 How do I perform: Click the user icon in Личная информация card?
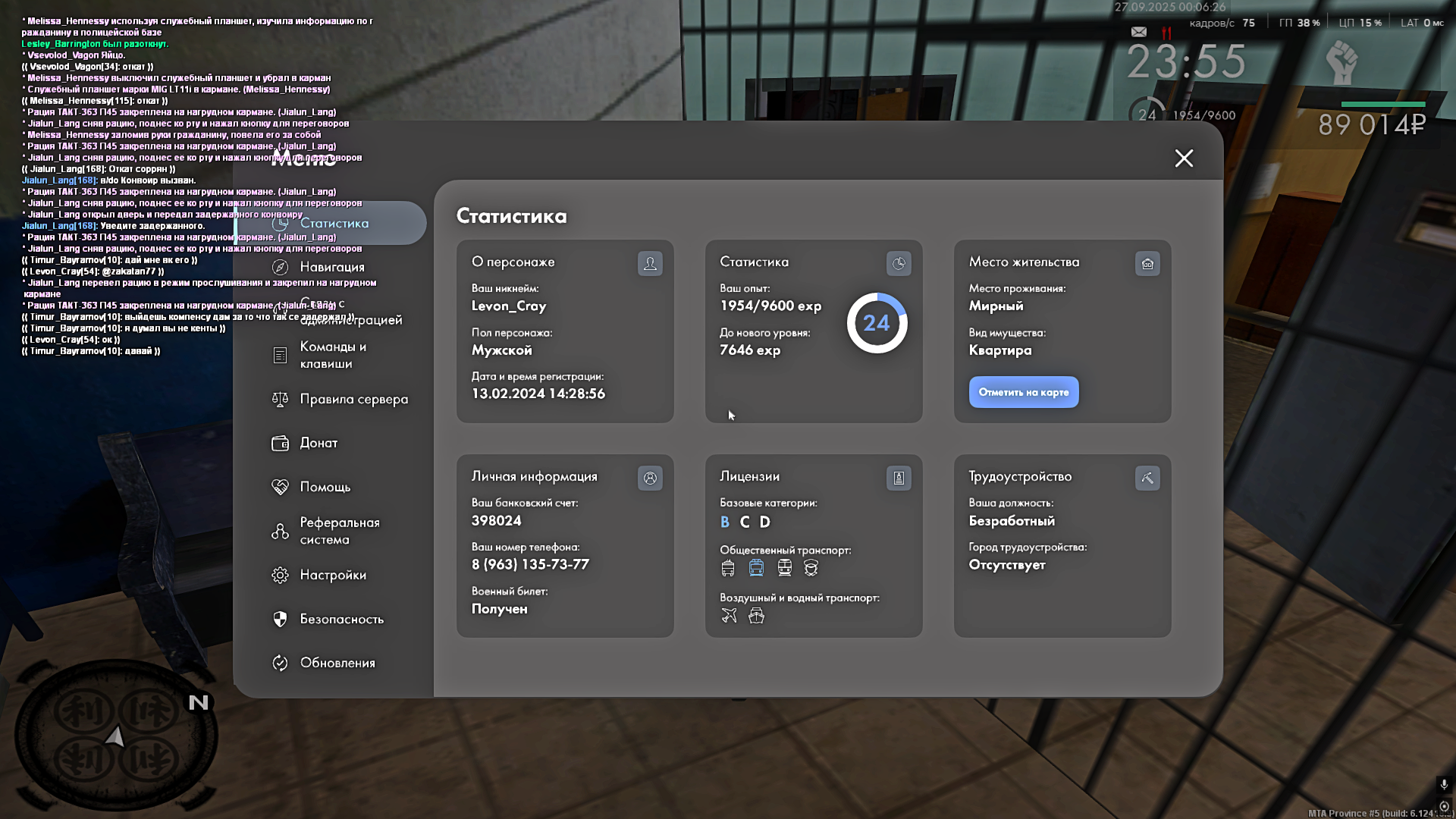pyautogui.click(x=650, y=479)
